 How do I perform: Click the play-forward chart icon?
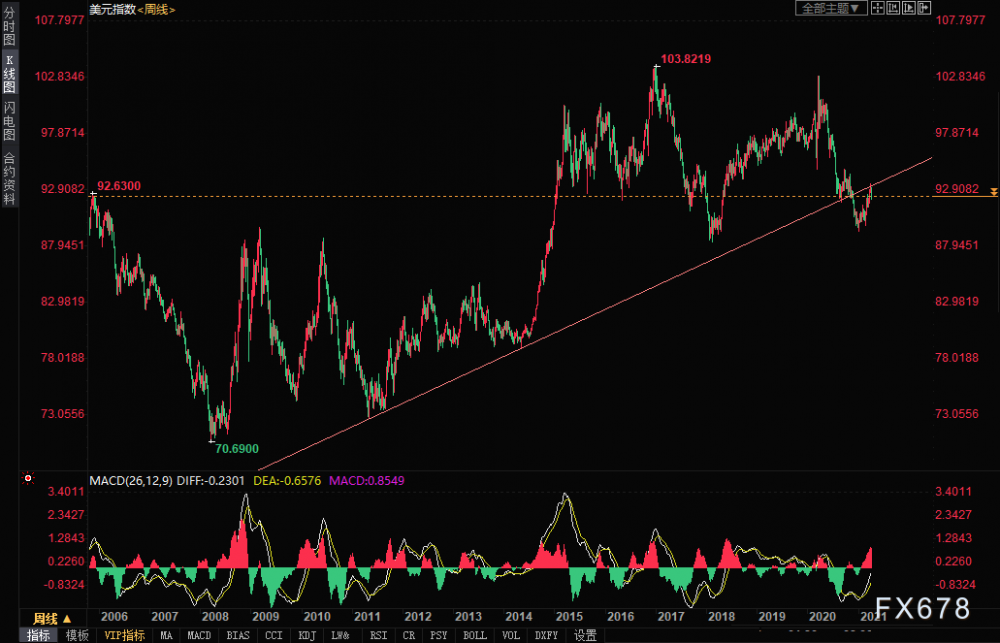pos(909,8)
